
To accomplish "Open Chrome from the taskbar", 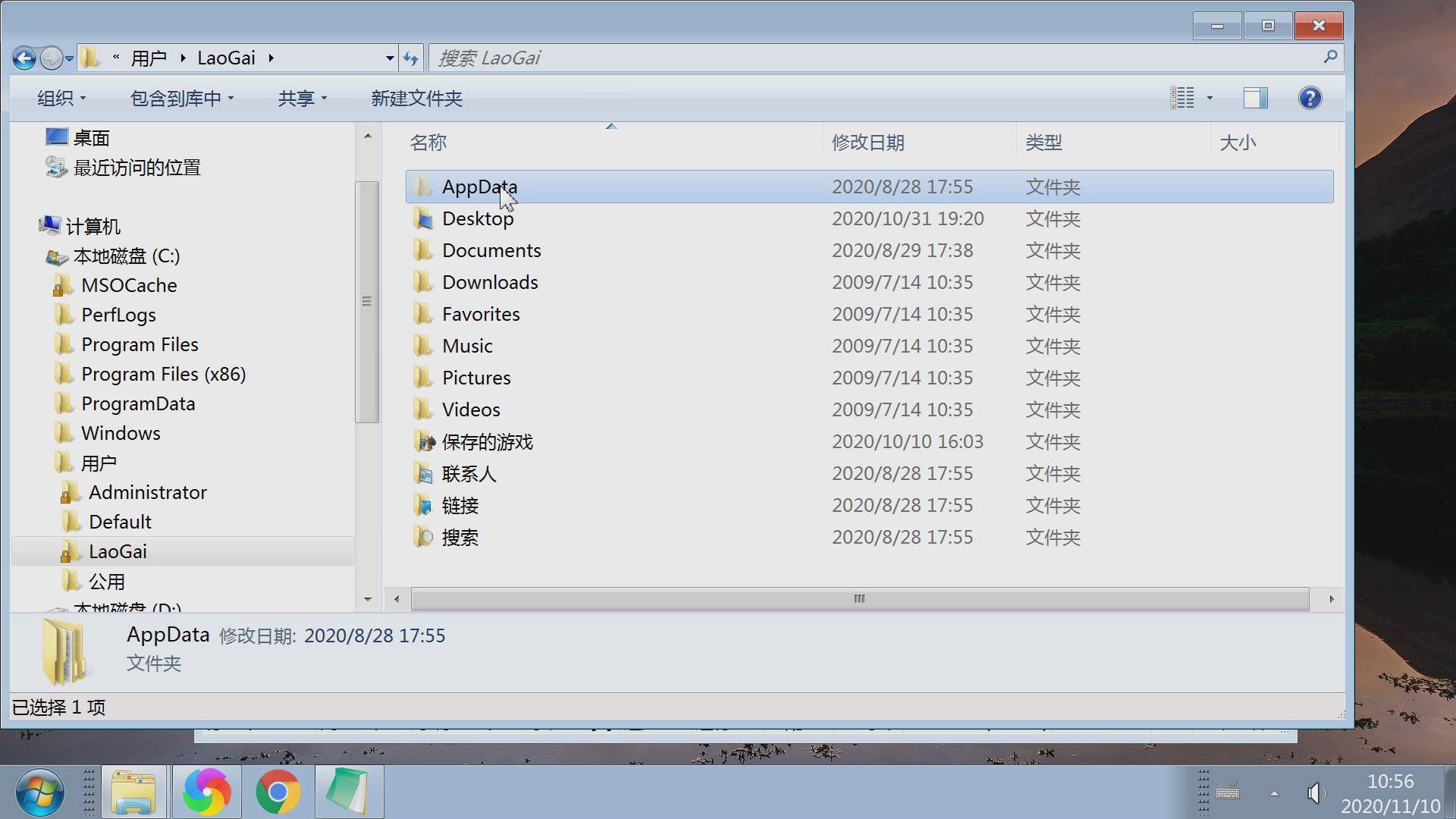I will point(277,790).
